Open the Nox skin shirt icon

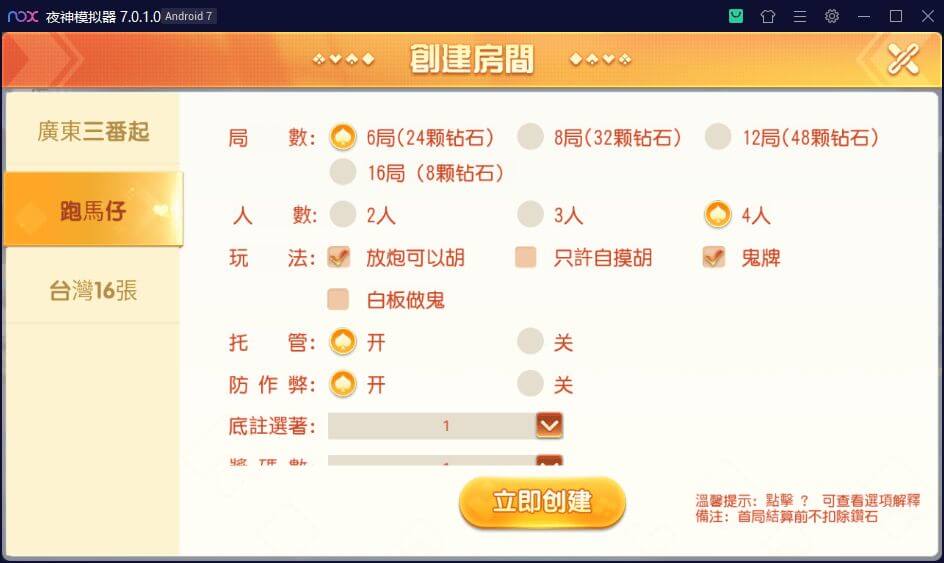(768, 16)
